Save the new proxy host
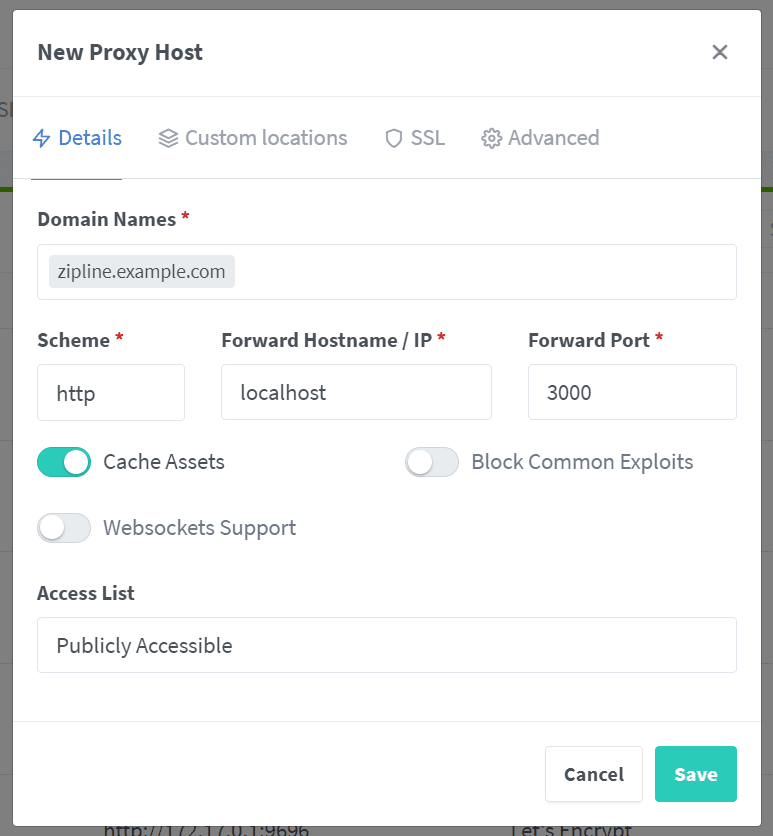This screenshot has width=773, height=836. pyautogui.click(x=696, y=774)
